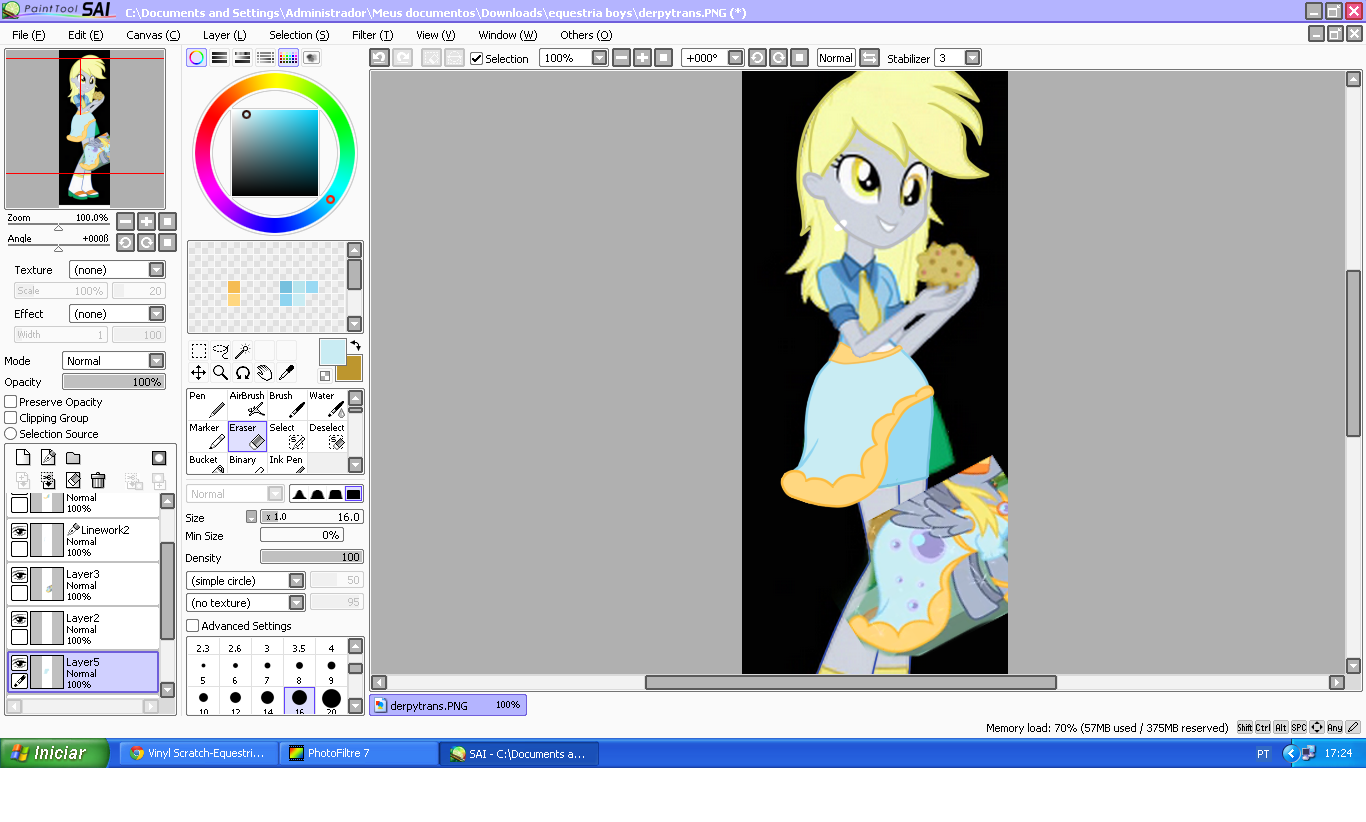The height and width of the screenshot is (822, 1366).
Task: Click the Normal view mode button in toolbar
Action: pyautogui.click(x=835, y=58)
